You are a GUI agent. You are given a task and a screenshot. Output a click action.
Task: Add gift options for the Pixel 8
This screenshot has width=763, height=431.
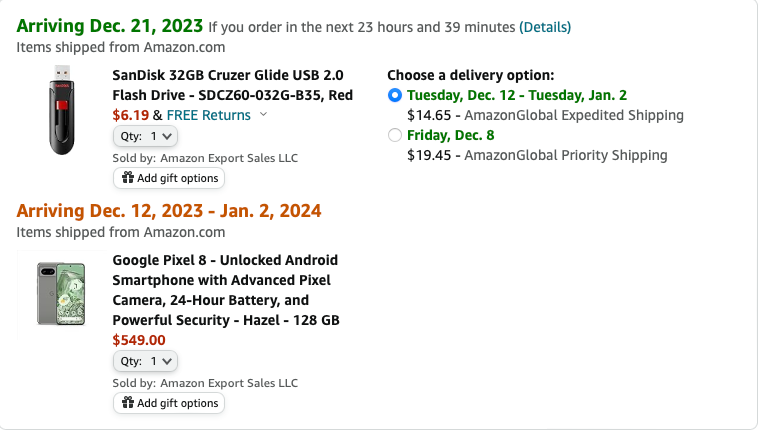click(x=169, y=403)
